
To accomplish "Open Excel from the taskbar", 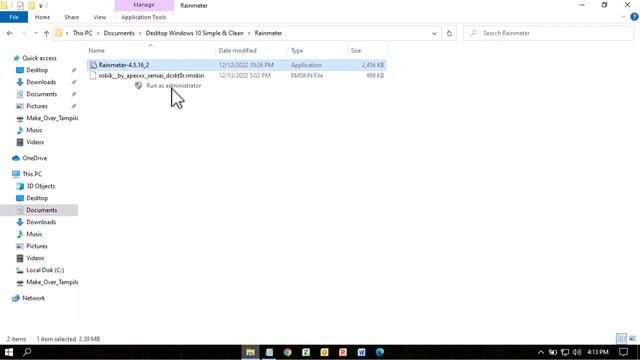I will [x=306, y=352].
